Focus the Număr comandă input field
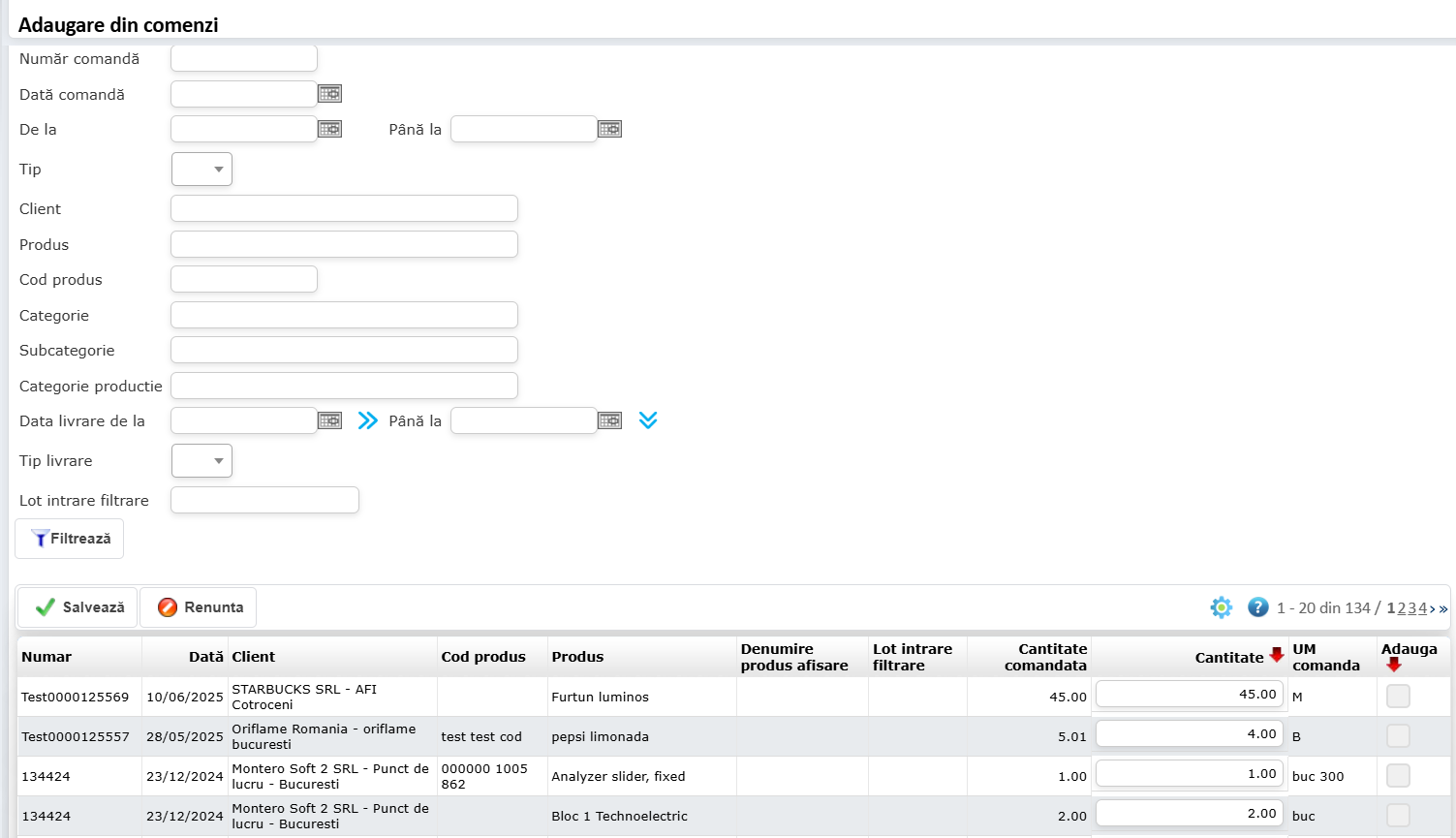Image resolution: width=1456 pixels, height=838 pixels. 244,58
